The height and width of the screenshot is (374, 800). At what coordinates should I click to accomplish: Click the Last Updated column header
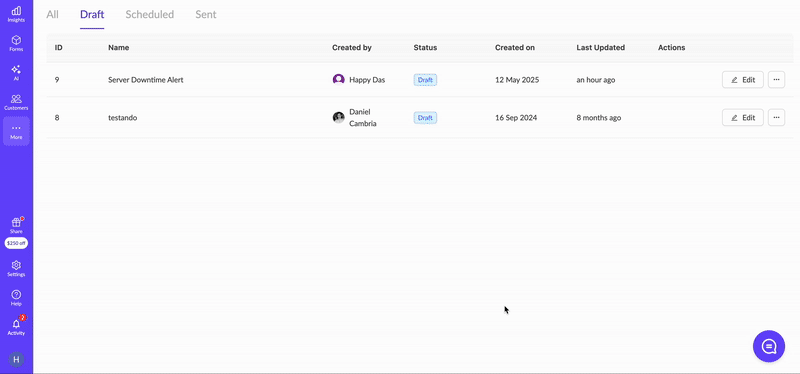tap(601, 47)
